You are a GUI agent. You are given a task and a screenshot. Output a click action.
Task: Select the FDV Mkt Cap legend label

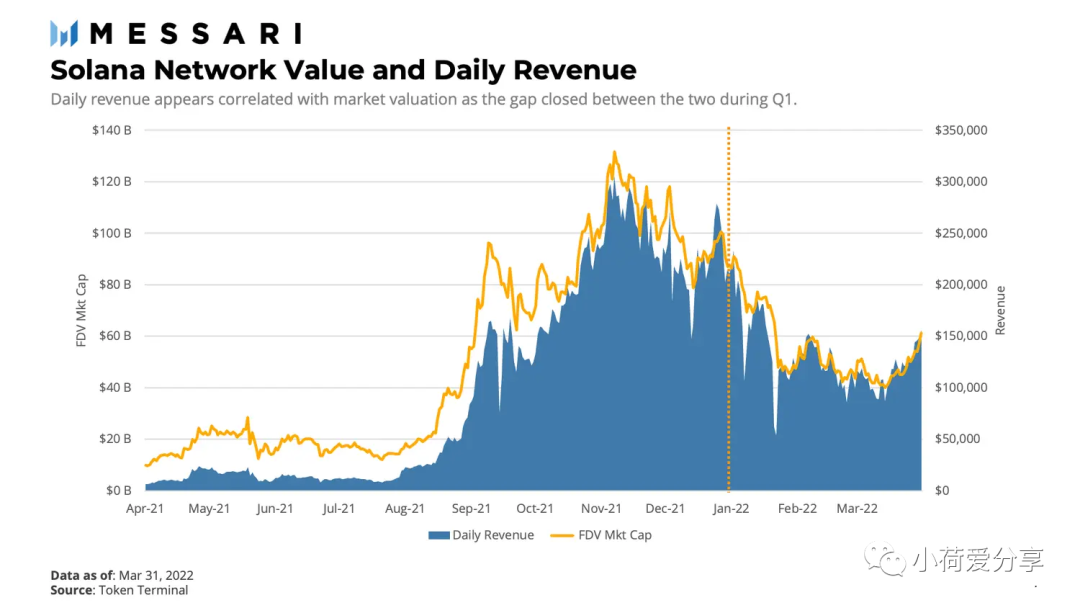coord(615,535)
